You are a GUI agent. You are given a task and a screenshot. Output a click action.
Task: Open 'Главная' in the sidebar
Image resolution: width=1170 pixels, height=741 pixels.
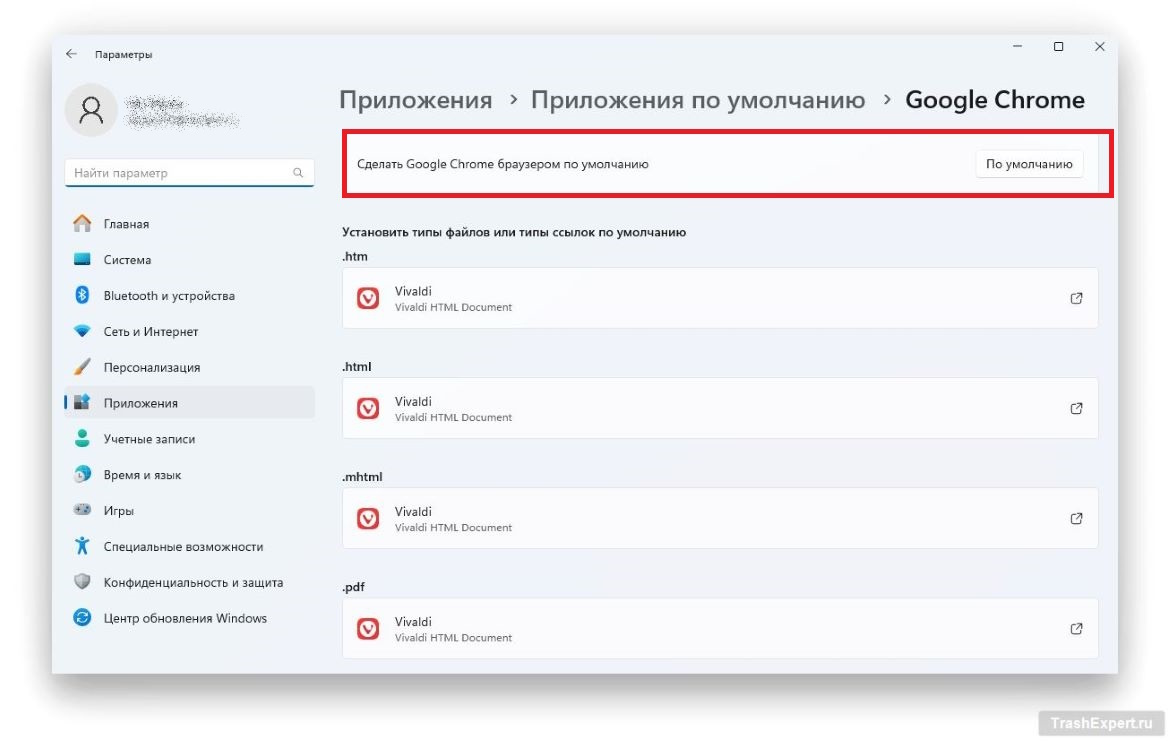pyautogui.click(x=126, y=224)
